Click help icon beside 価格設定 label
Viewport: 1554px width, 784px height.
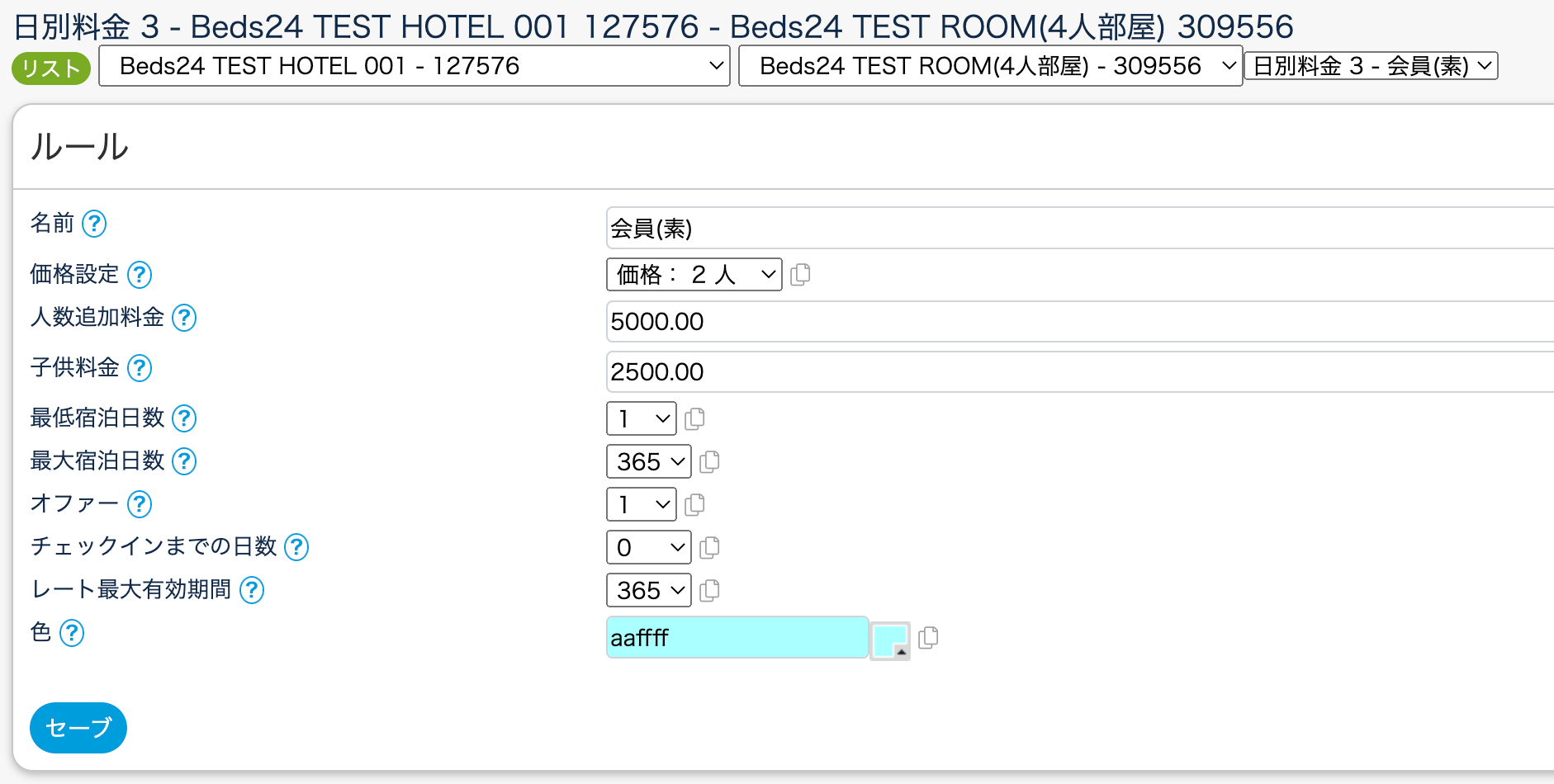(140, 275)
